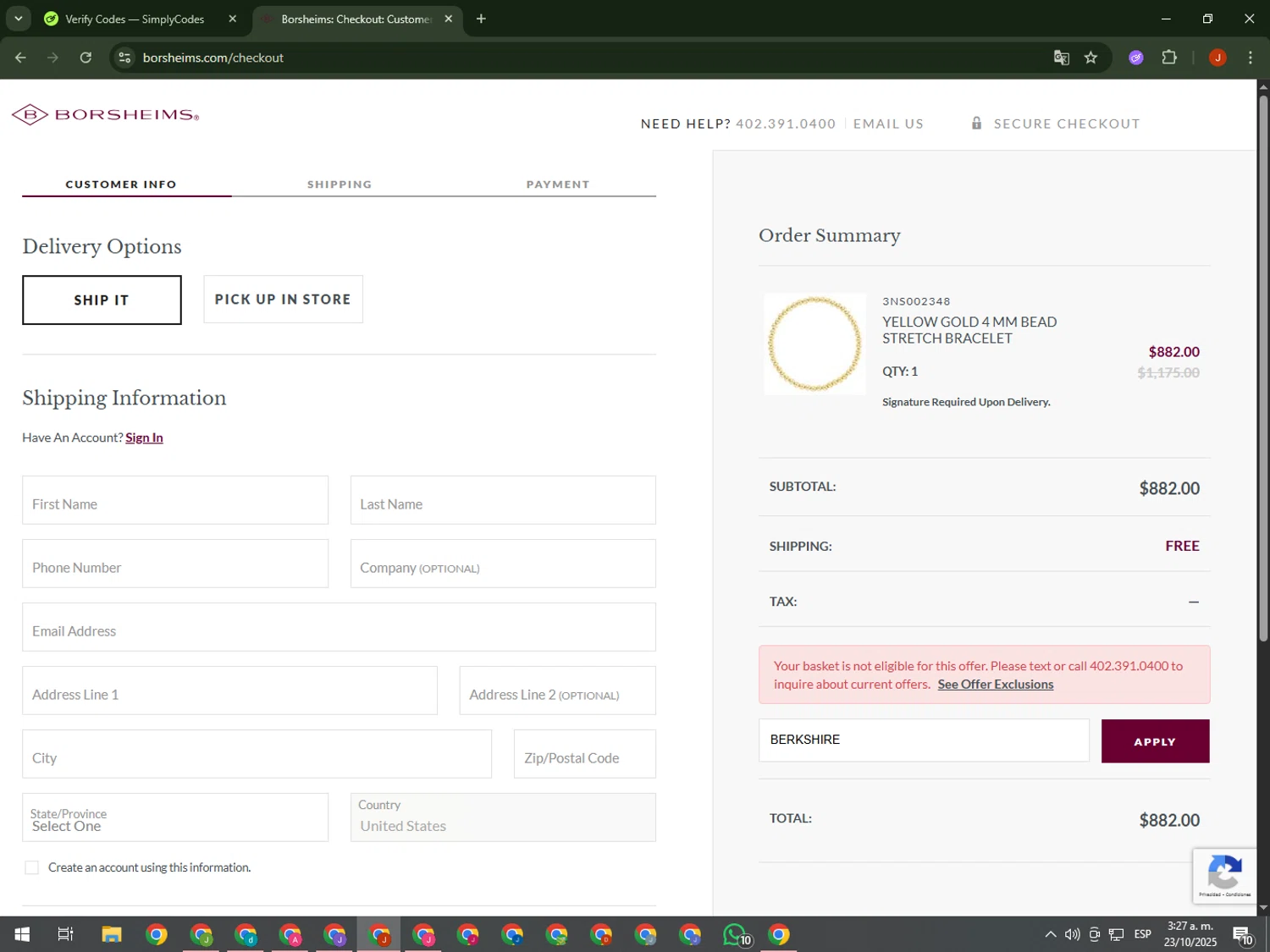1270x952 pixels.
Task: Check 'Create an account using this information'
Action: [x=32, y=867]
